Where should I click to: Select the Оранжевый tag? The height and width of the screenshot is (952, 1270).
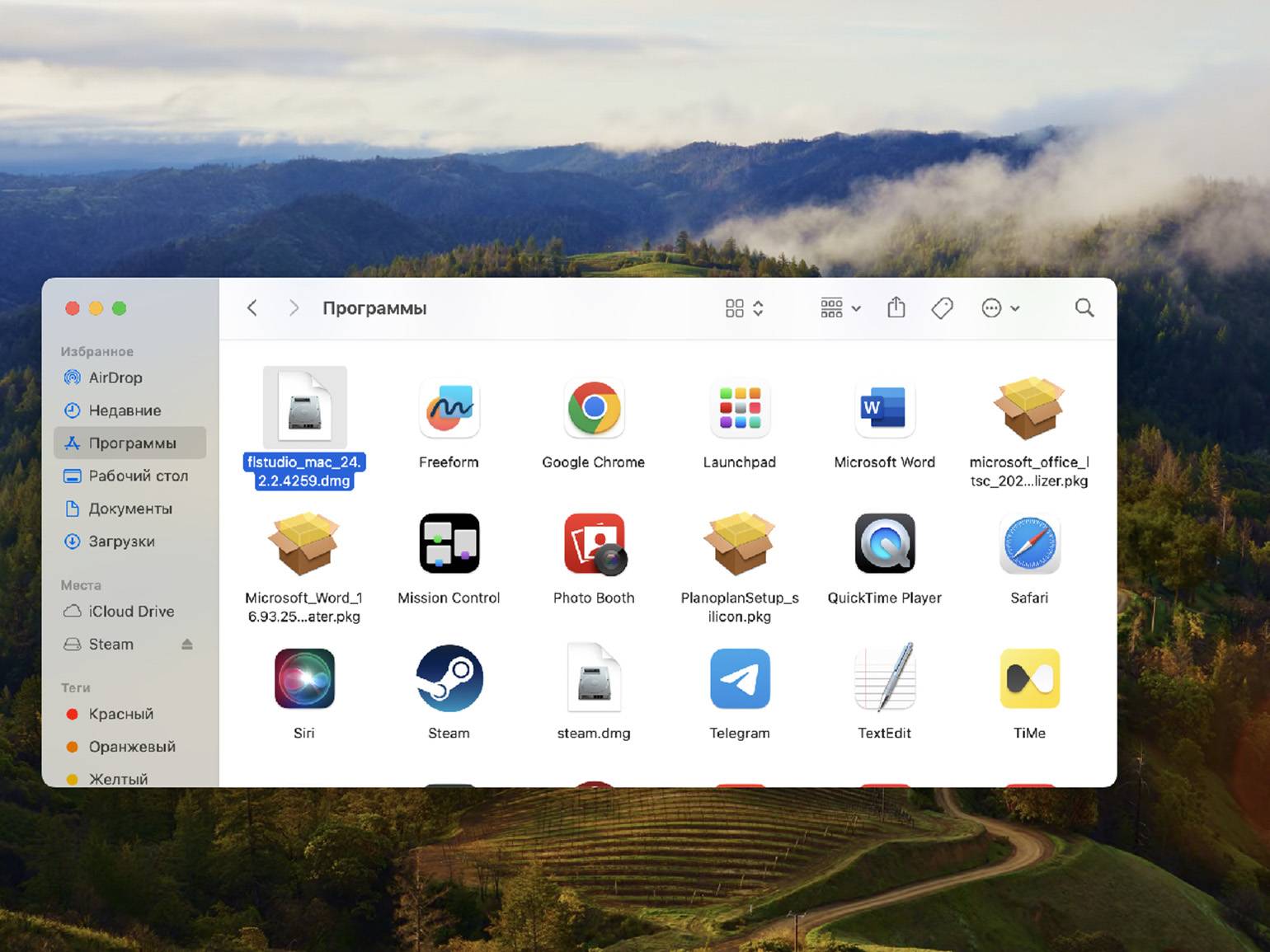[x=129, y=747]
